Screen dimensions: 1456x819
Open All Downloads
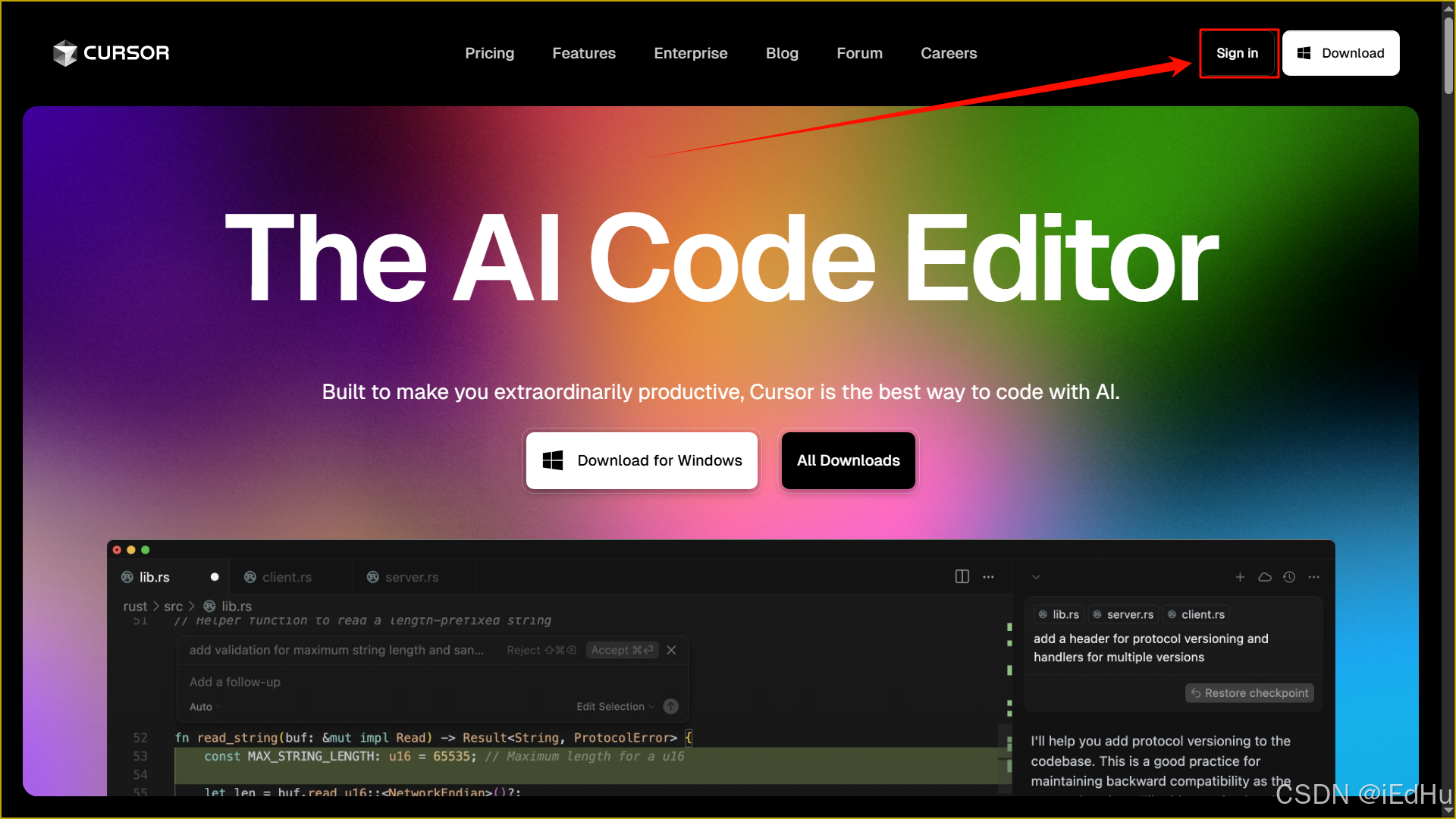click(x=848, y=460)
